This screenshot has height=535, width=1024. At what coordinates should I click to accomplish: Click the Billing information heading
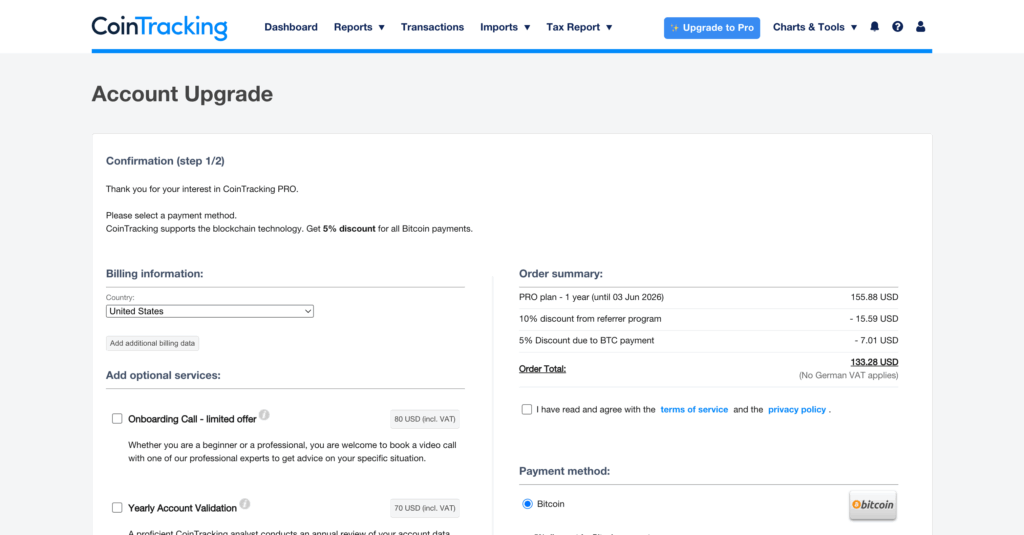(154, 274)
